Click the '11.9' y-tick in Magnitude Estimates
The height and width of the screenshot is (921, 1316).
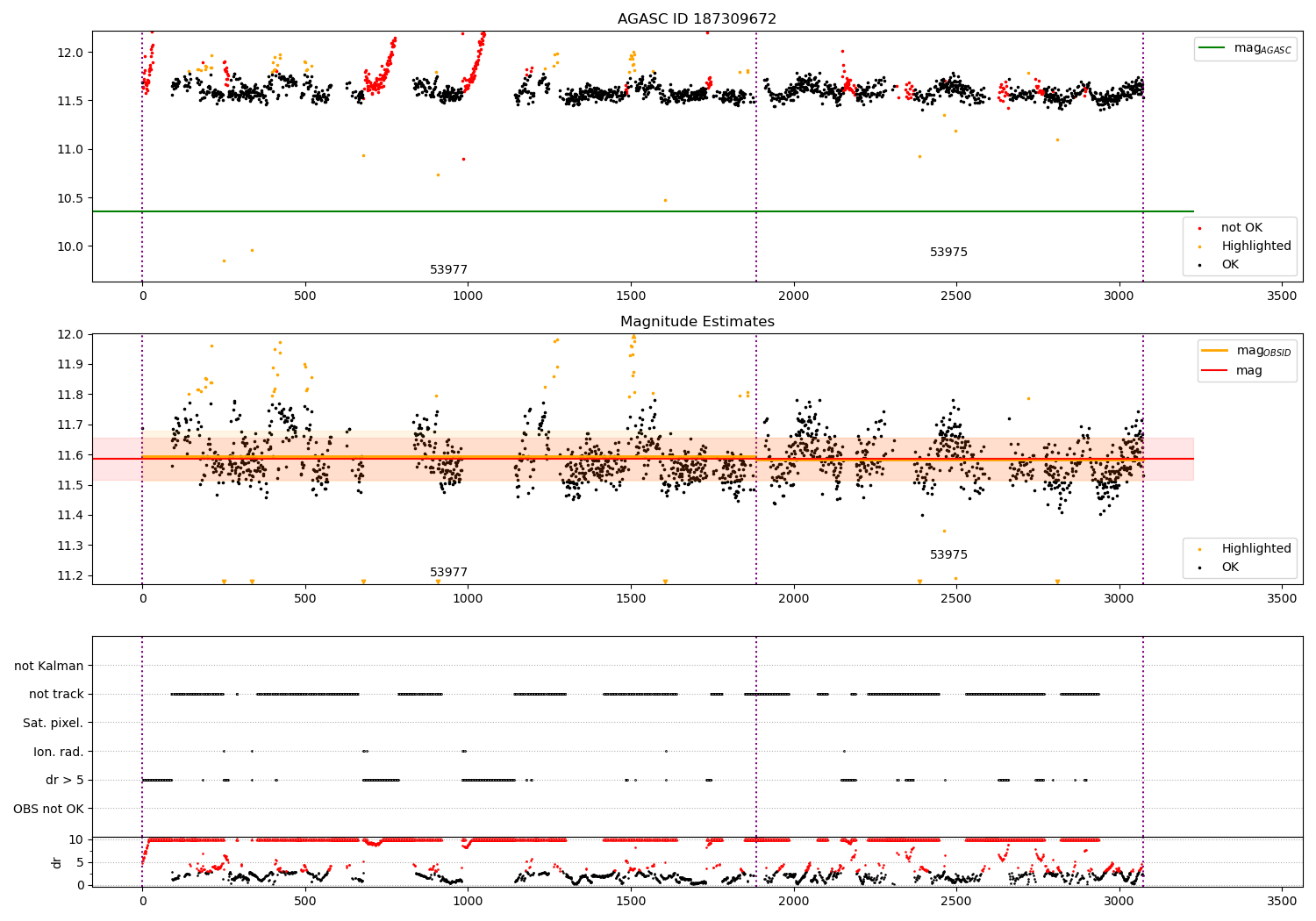[x=71, y=365]
